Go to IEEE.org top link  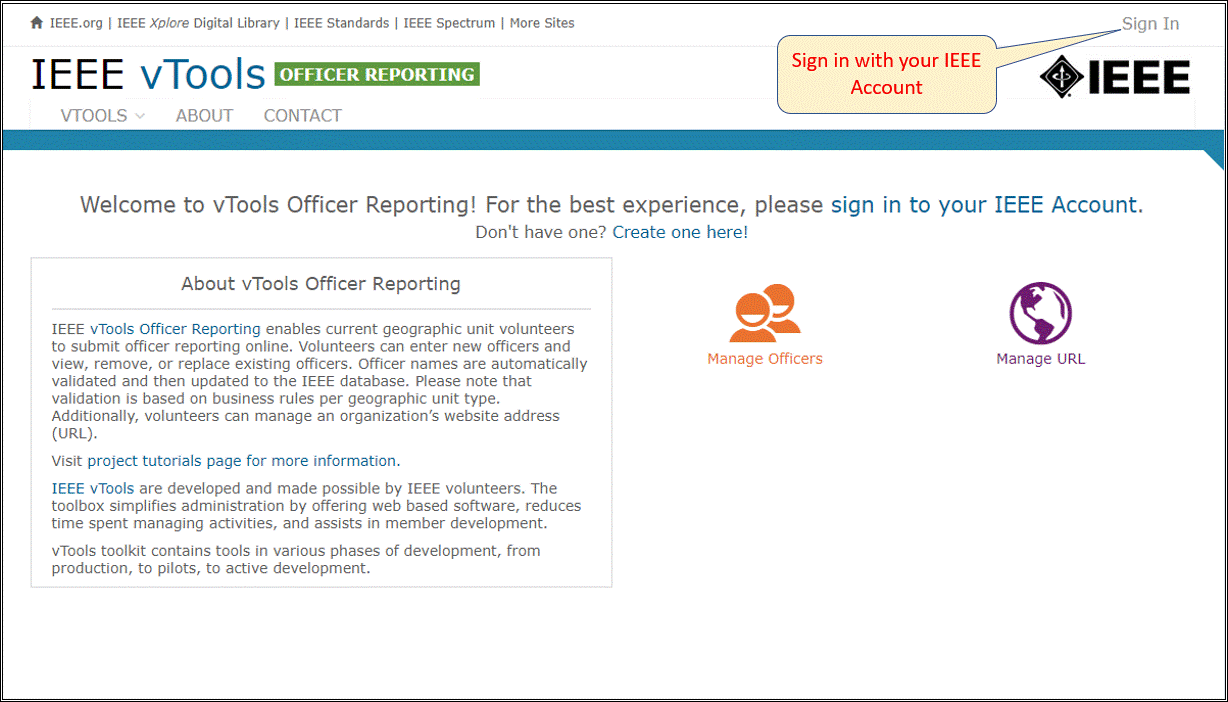pos(75,23)
